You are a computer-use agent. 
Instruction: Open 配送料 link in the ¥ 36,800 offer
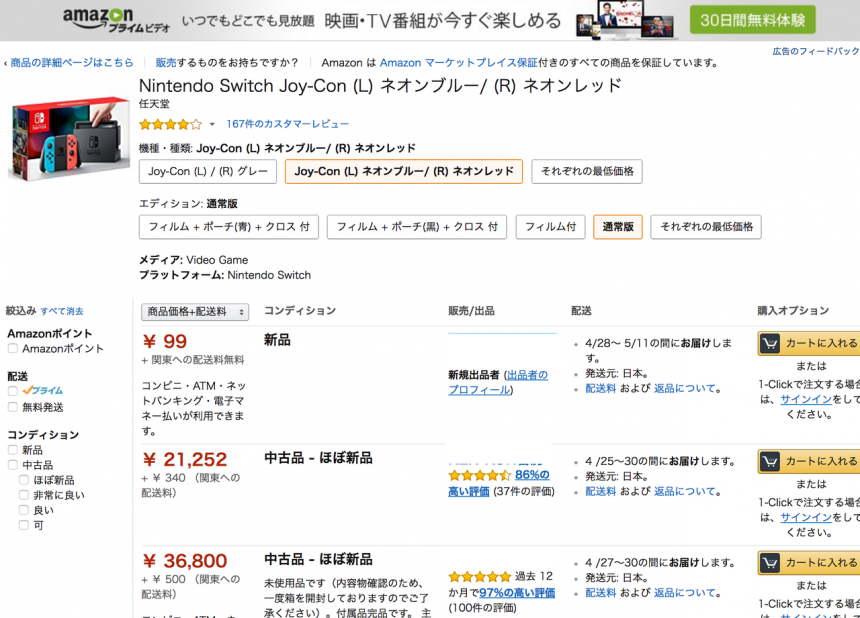[601, 593]
